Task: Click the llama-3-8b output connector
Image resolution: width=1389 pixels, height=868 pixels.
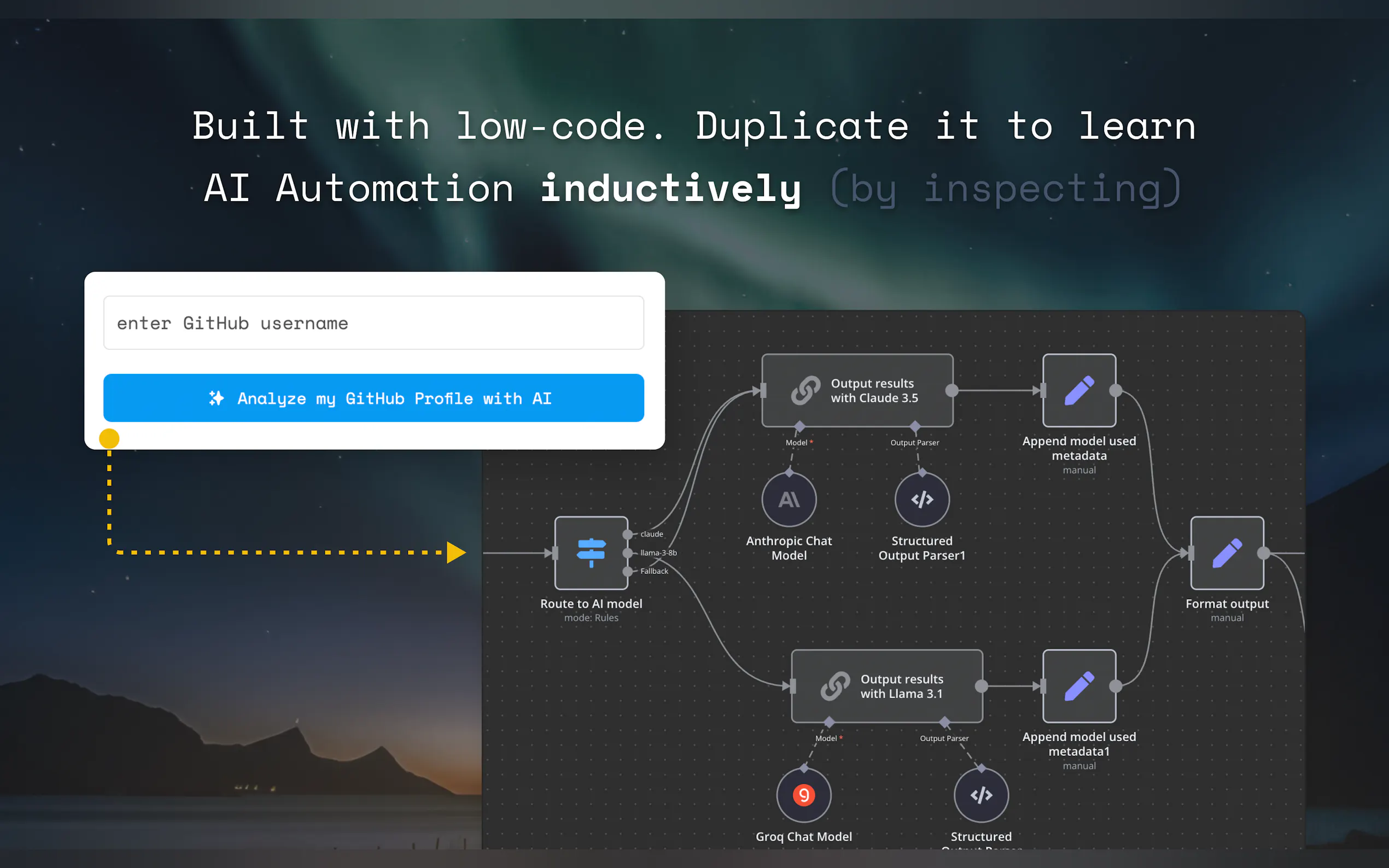Action: (x=628, y=553)
